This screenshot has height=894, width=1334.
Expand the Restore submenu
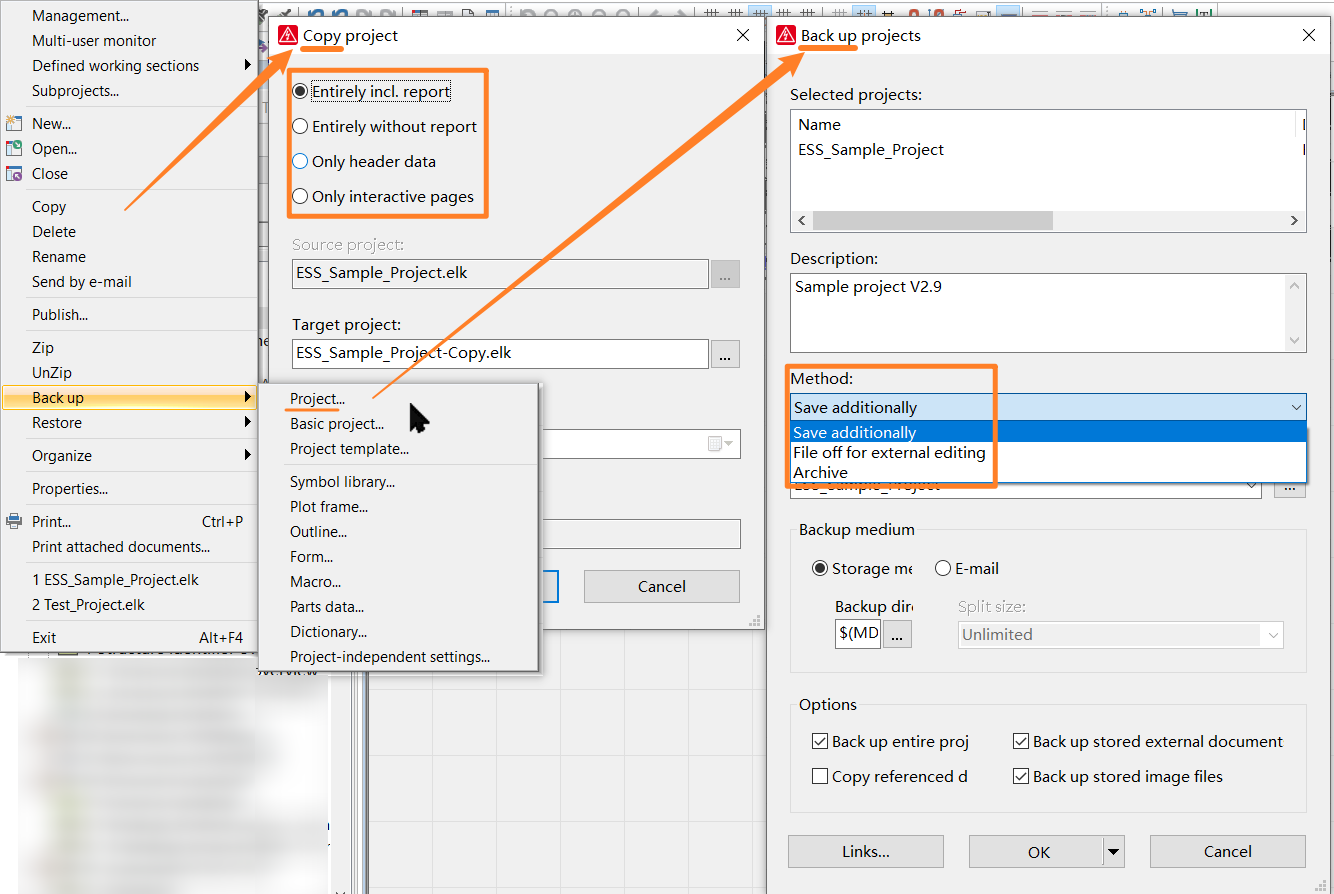(x=129, y=423)
